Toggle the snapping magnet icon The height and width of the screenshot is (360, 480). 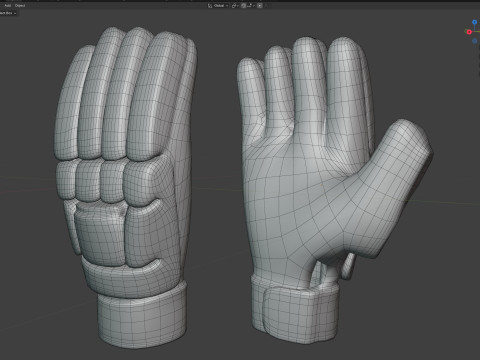pyautogui.click(x=243, y=6)
